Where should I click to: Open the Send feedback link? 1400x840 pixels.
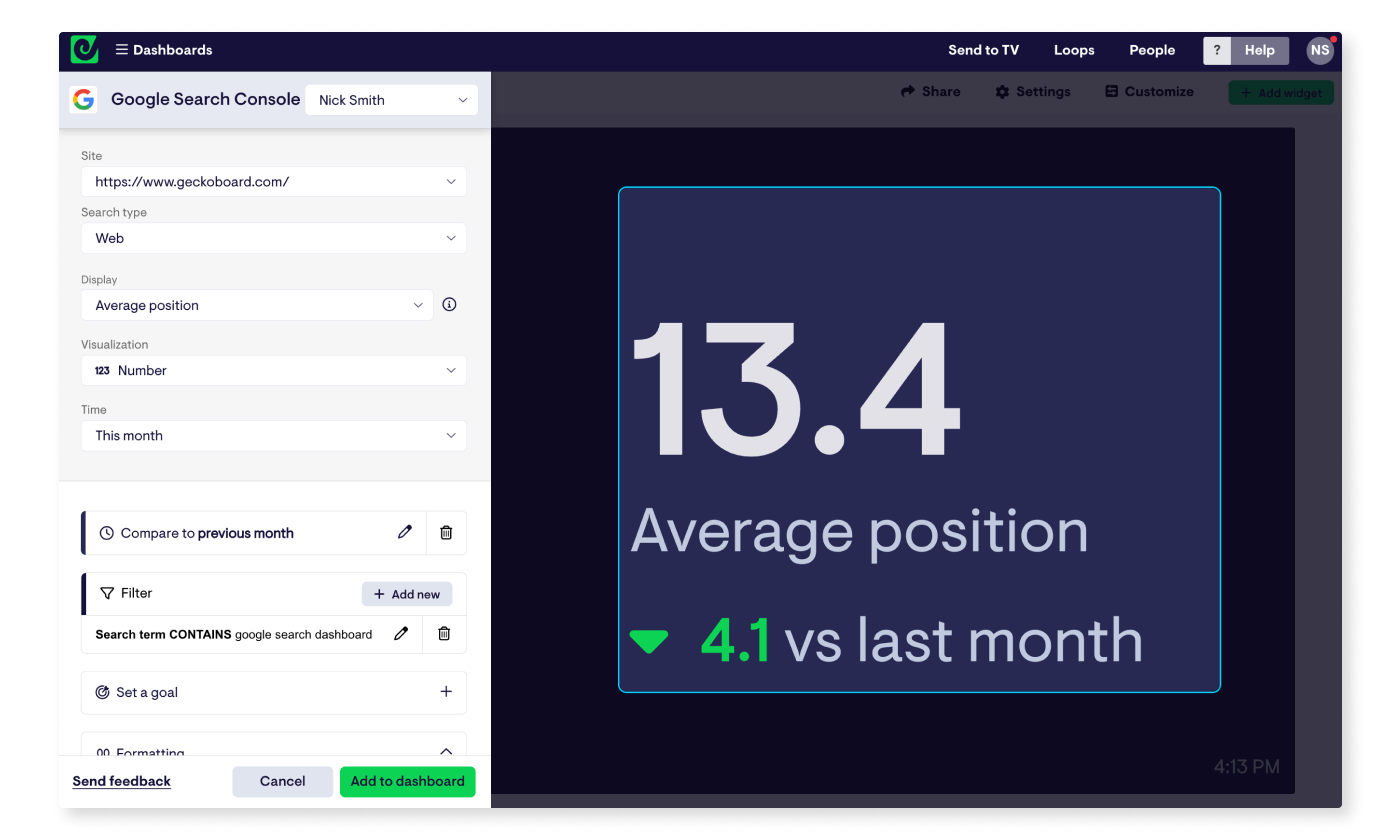click(x=121, y=781)
